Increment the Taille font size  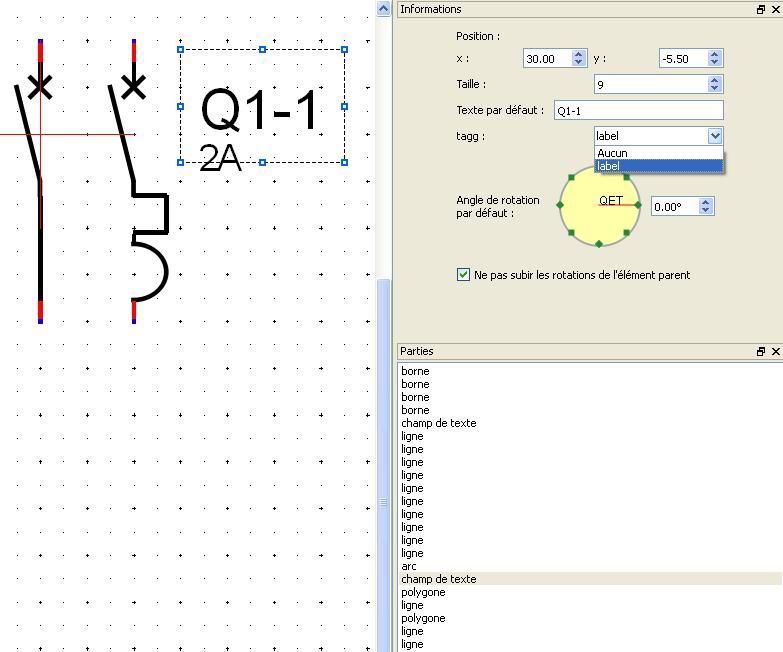[714, 80]
